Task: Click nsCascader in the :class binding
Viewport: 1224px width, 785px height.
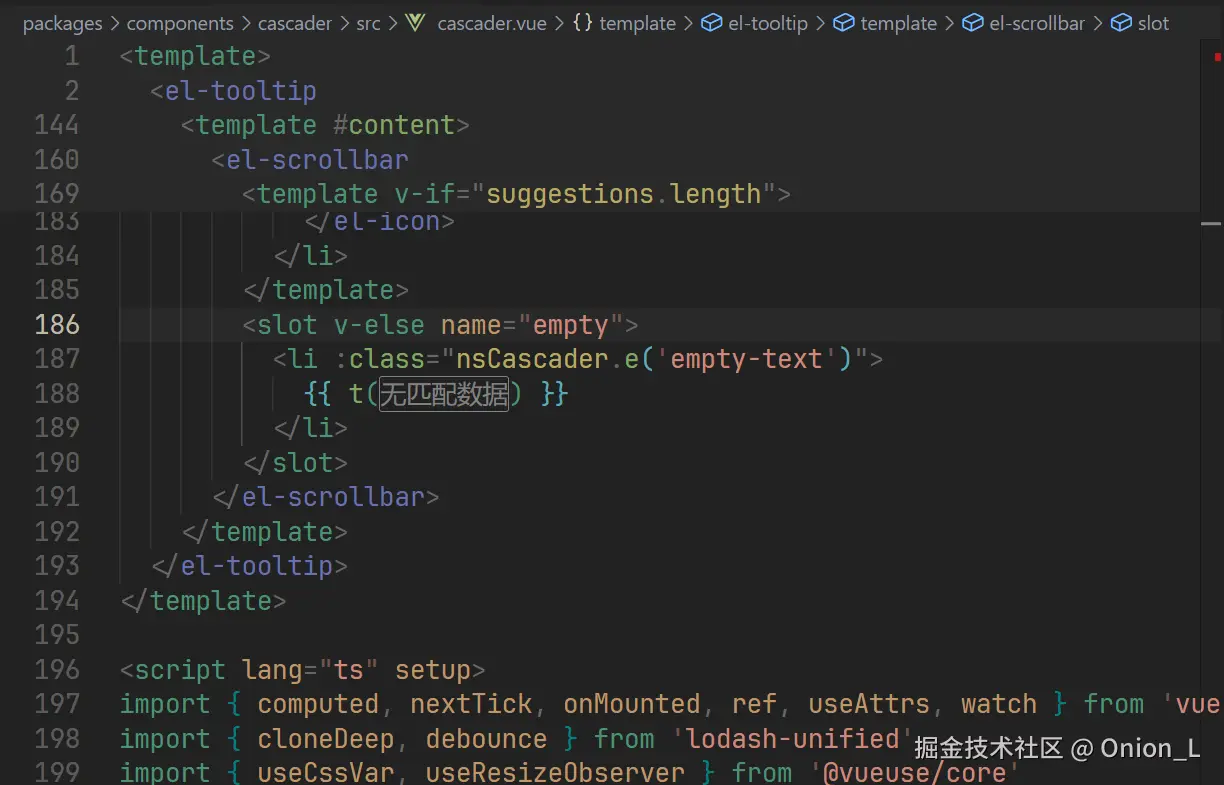Action: pyautogui.click(x=532, y=359)
